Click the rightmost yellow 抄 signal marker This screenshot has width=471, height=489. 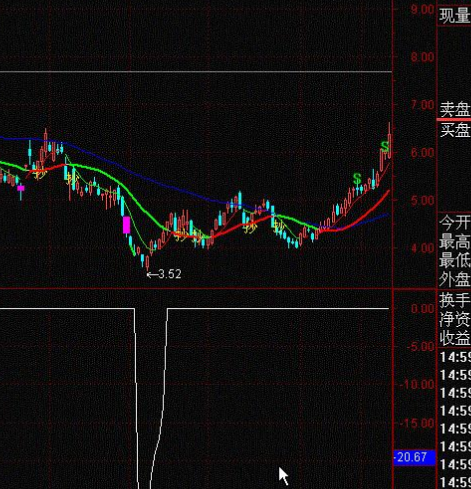coord(278,227)
